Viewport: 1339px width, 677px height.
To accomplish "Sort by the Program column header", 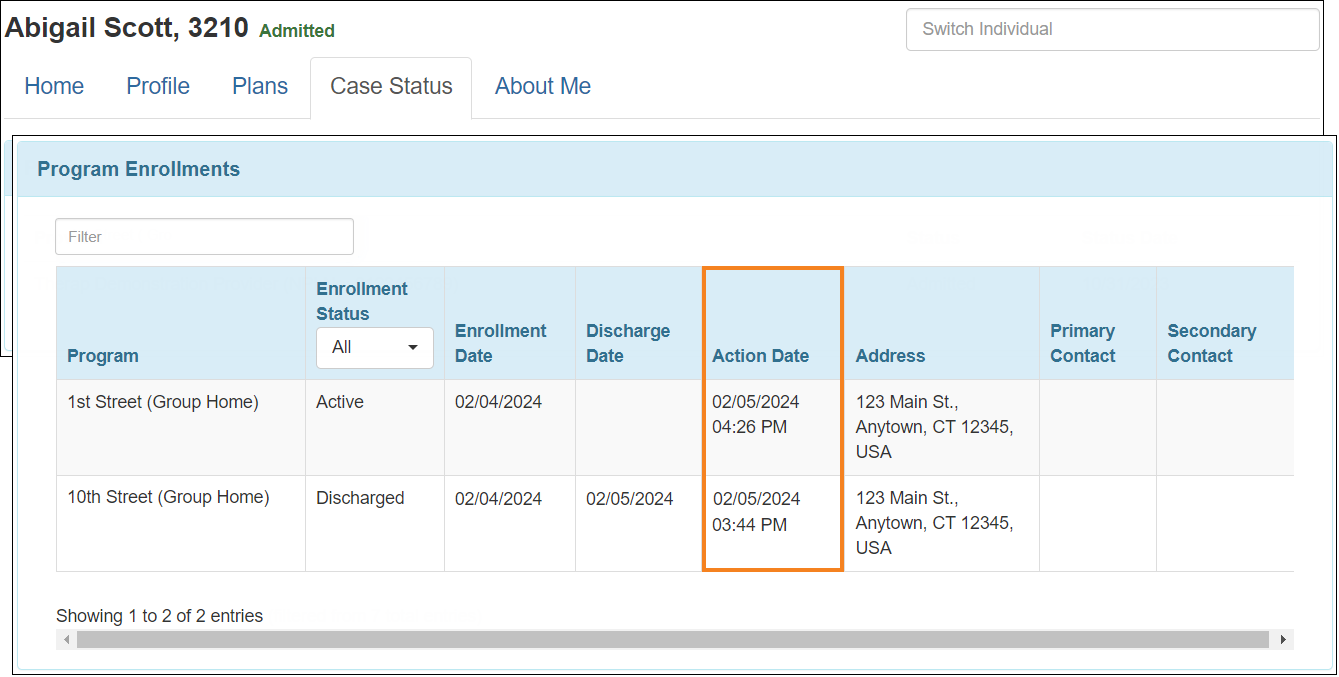I will 103,356.
